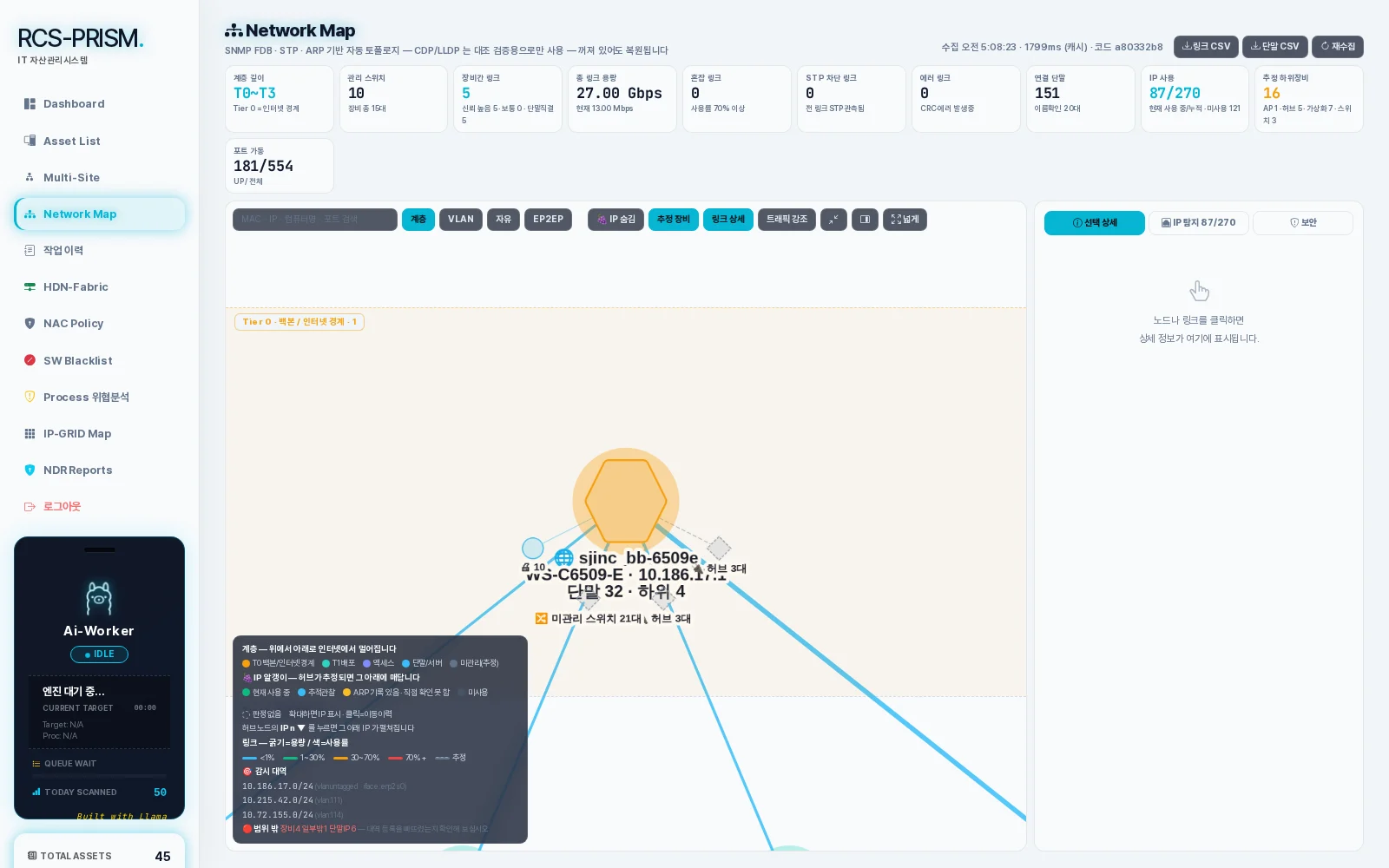Viewport: 1389px width, 868px height.
Task: Open SW Blacklist page
Action: point(99,360)
